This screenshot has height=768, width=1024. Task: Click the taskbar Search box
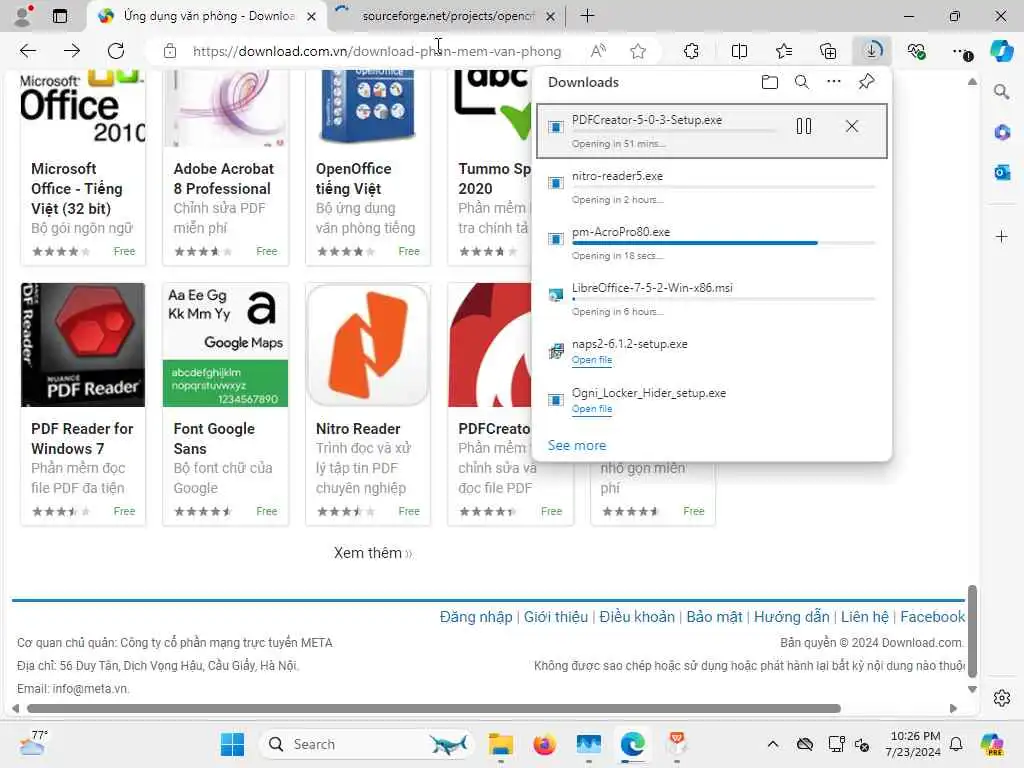click(368, 744)
